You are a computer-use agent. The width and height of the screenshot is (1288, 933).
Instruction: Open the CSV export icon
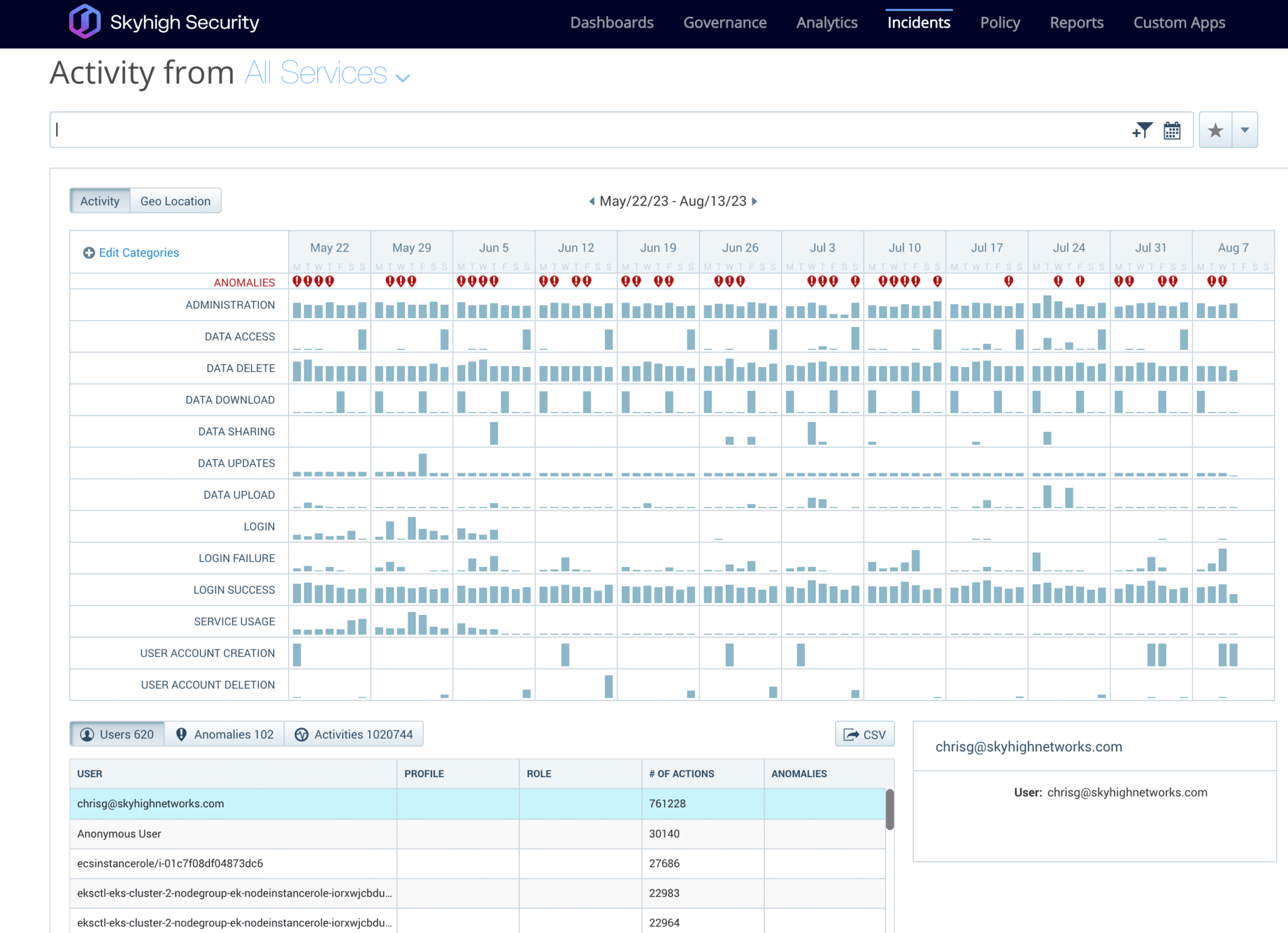coord(851,734)
